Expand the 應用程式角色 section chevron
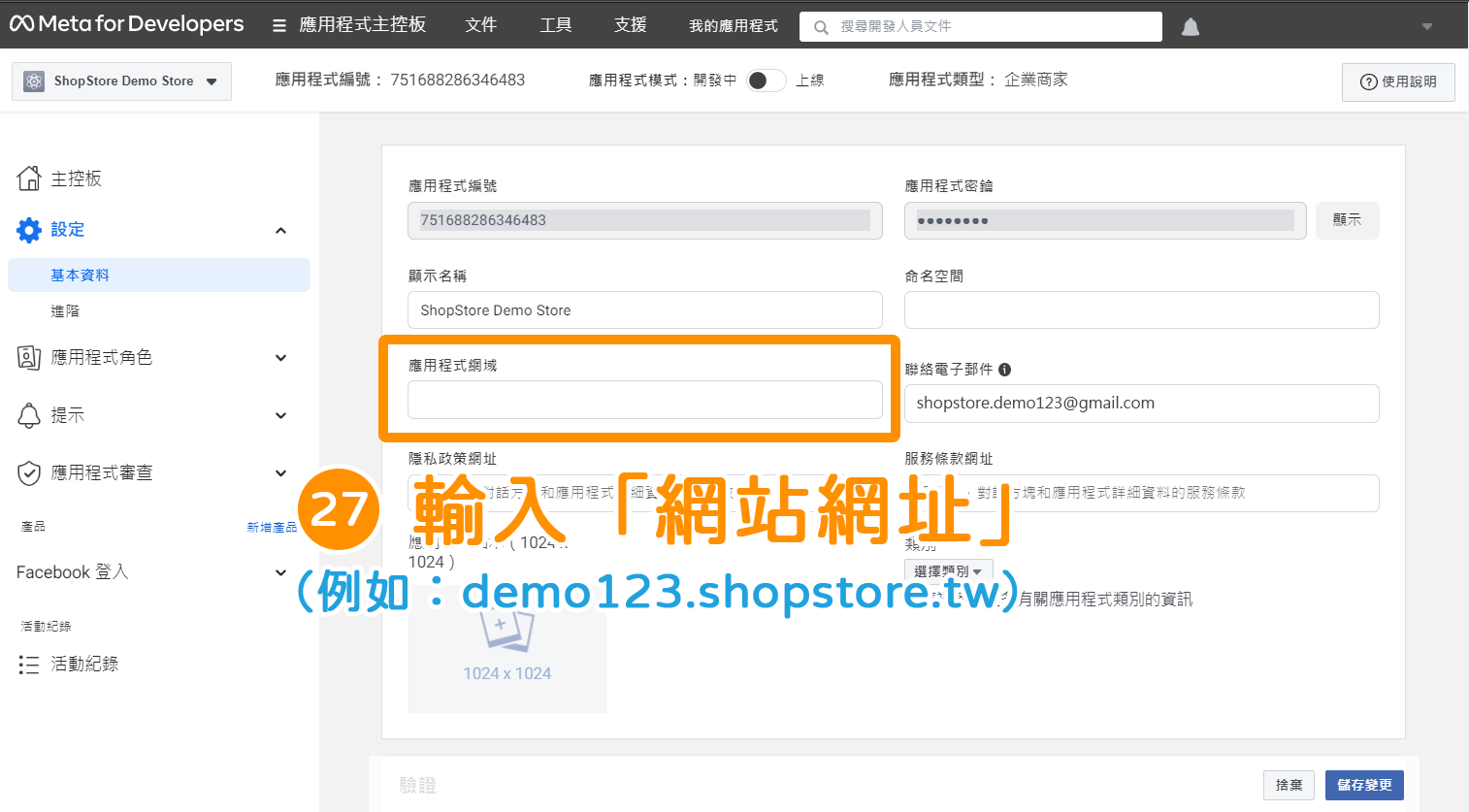 pos(280,358)
